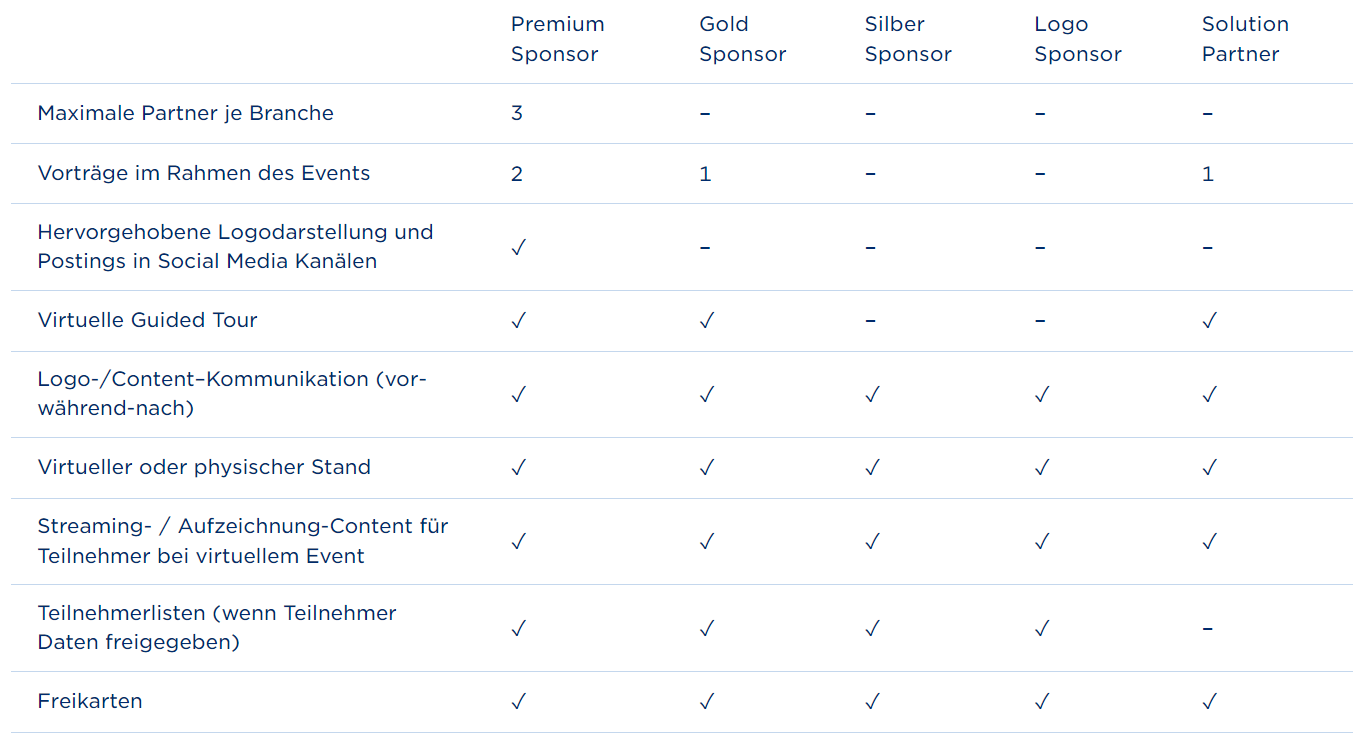
Task: Click the Solution Partner checkmark for Virtuelle Guided Tour
Action: (x=1210, y=321)
